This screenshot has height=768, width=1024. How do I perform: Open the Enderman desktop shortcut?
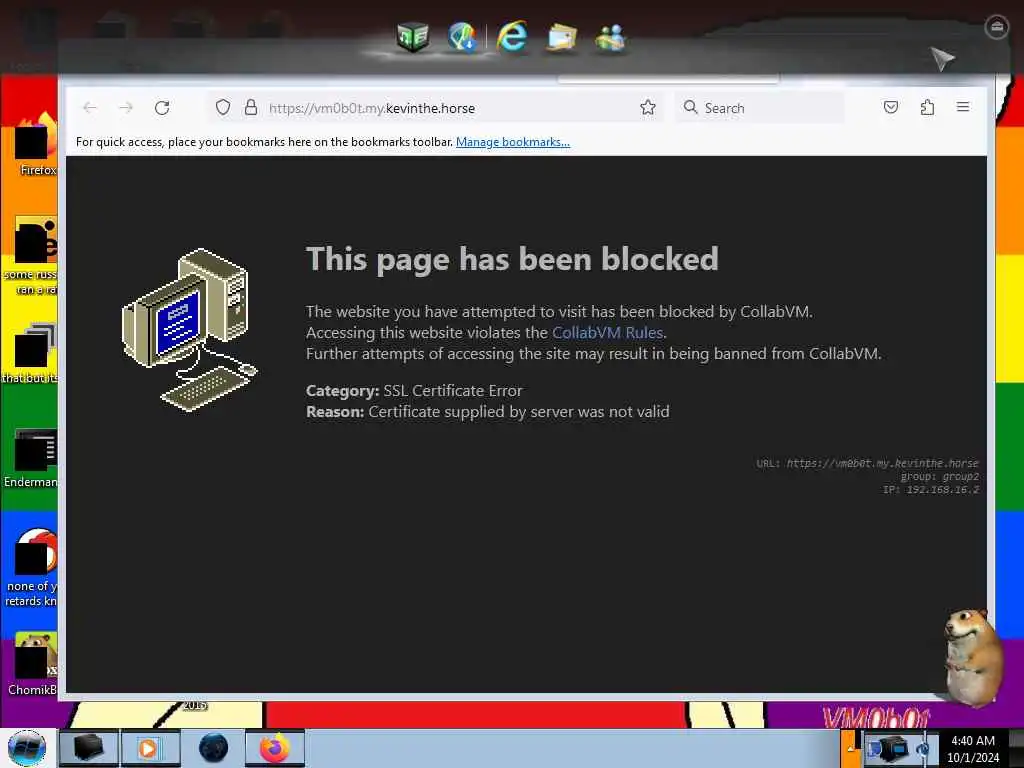point(31,458)
